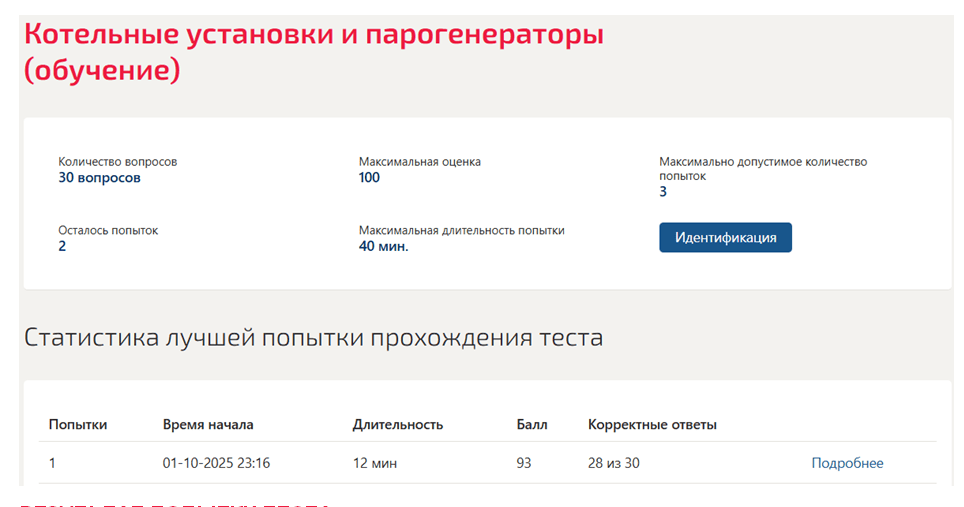The image size is (964, 507).
Task: Select the start time 01-10-2025 23:16
Action: 216,463
